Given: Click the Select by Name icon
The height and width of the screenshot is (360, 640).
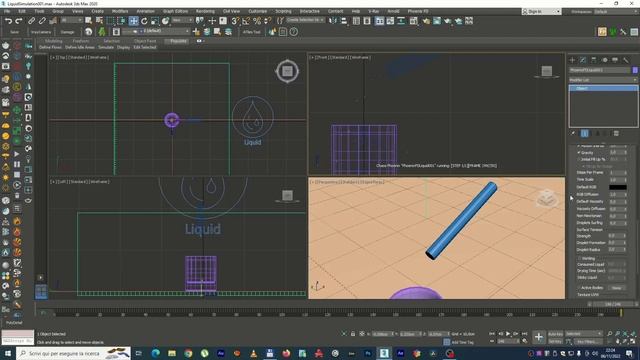Looking at the screenshot, I should 99,20.
